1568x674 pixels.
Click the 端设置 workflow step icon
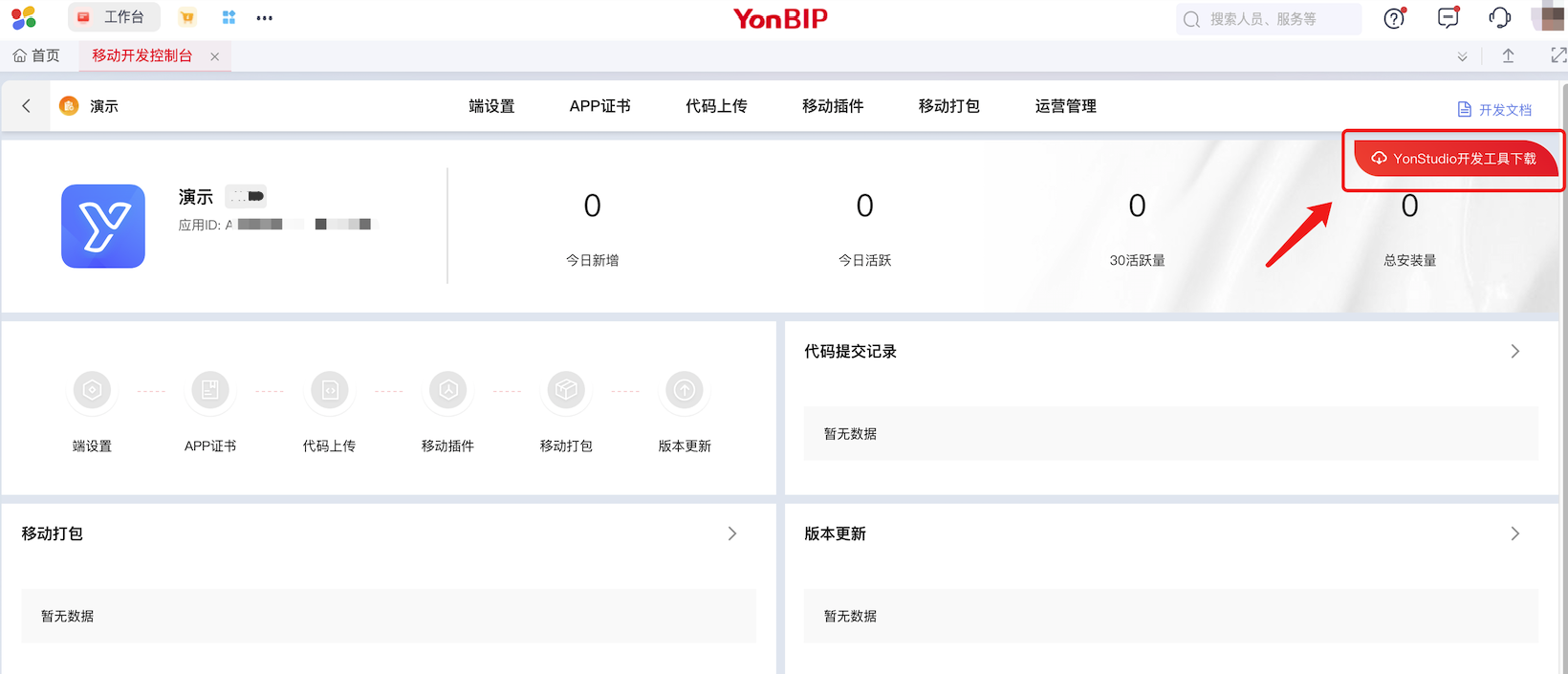[92, 390]
